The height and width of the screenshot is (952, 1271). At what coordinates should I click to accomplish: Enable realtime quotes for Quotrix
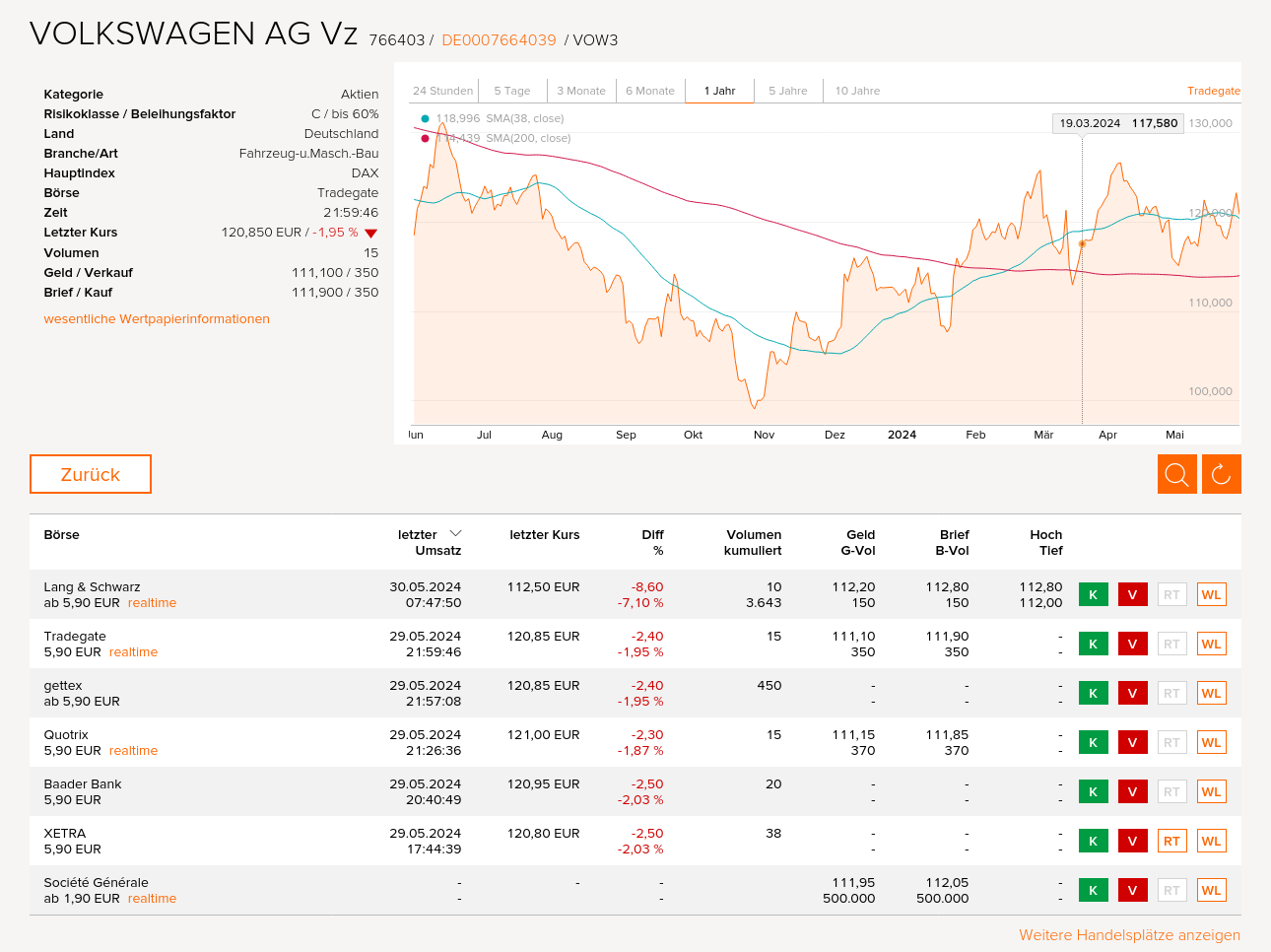coord(133,750)
